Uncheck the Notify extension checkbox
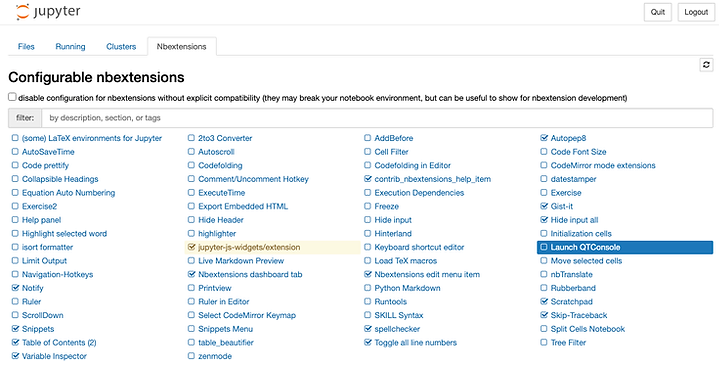The image size is (719, 371). [x=15, y=288]
